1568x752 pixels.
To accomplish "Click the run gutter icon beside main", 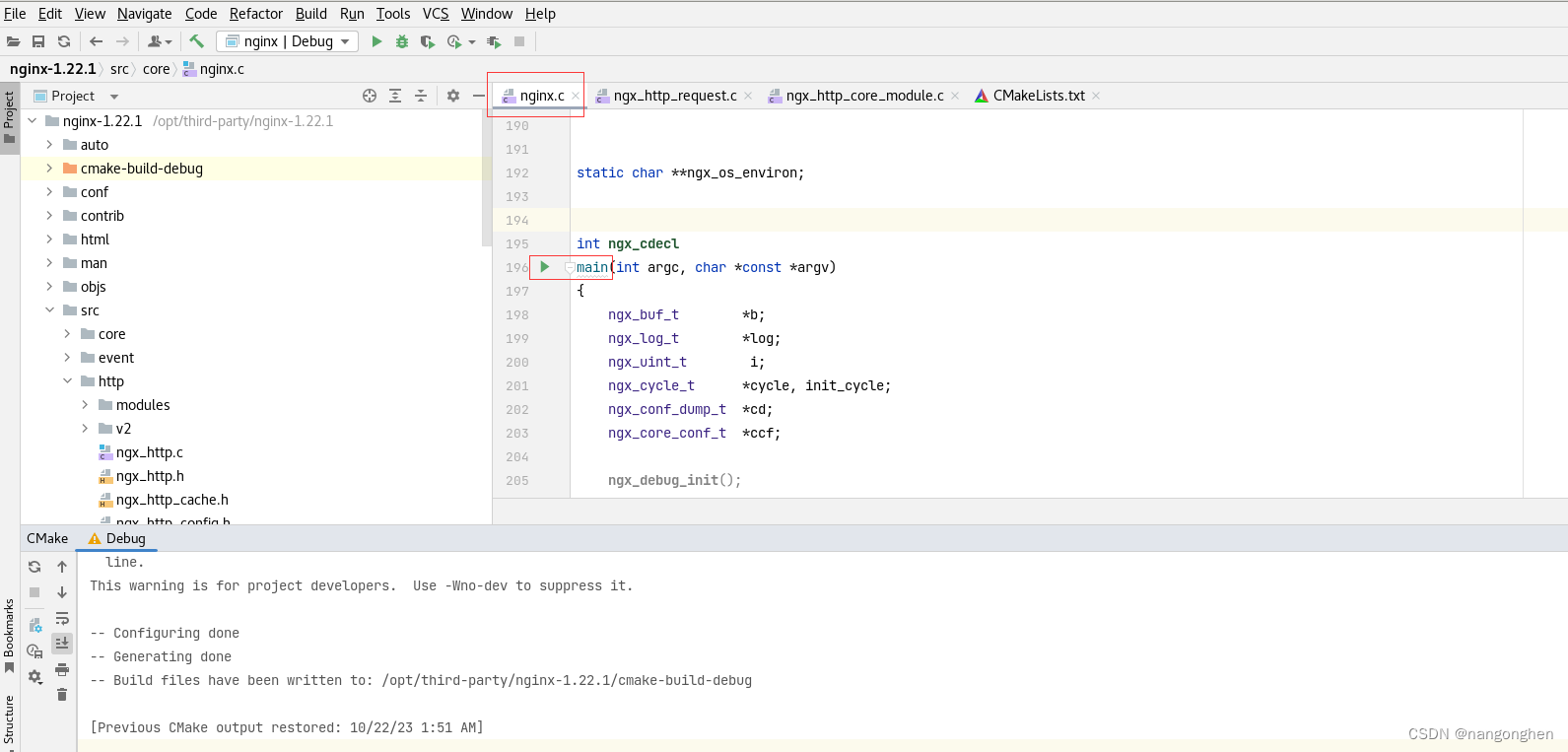I will (x=544, y=267).
